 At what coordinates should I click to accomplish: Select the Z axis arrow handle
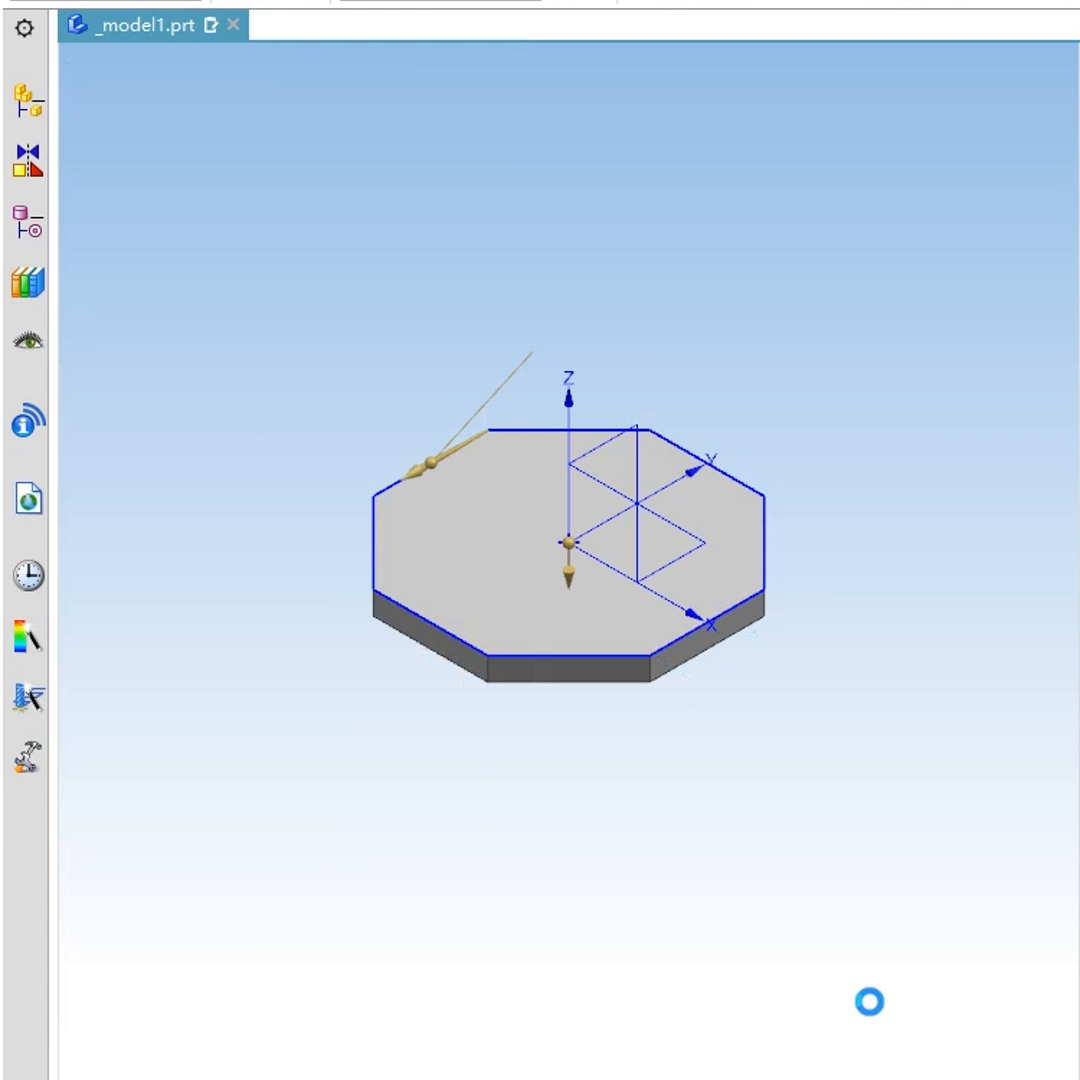[x=568, y=398]
